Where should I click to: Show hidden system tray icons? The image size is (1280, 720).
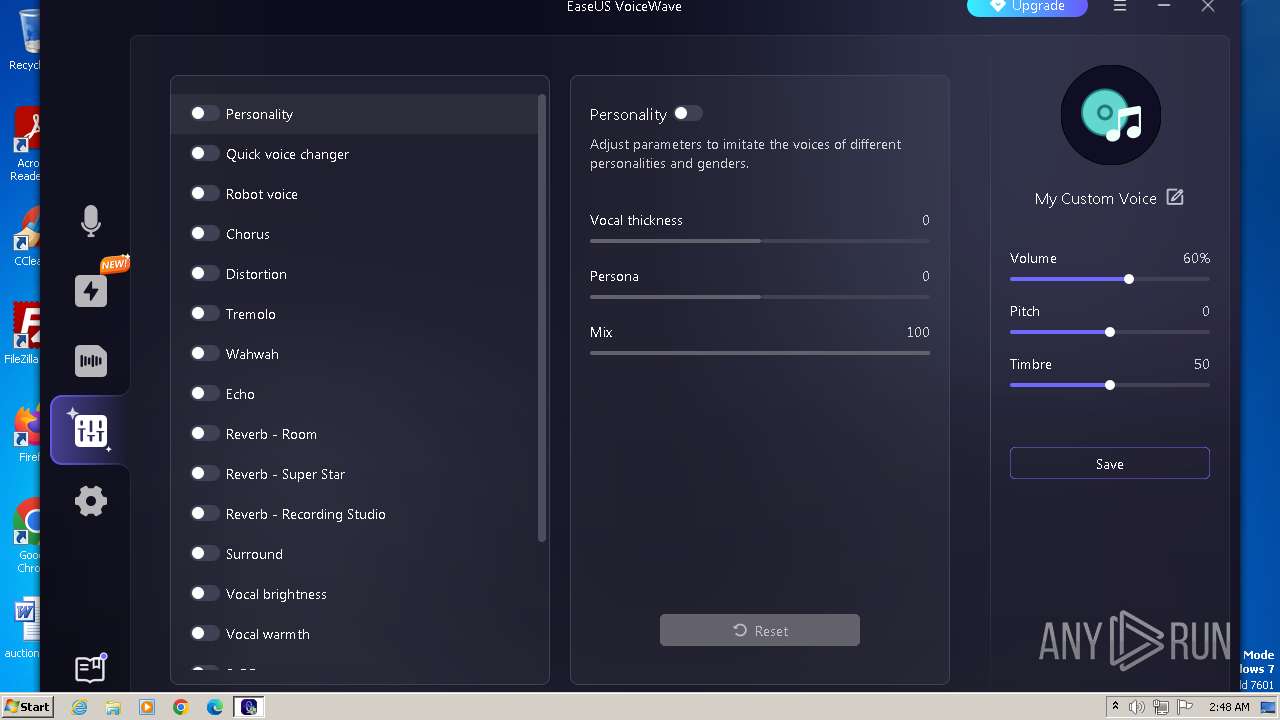click(x=1115, y=707)
